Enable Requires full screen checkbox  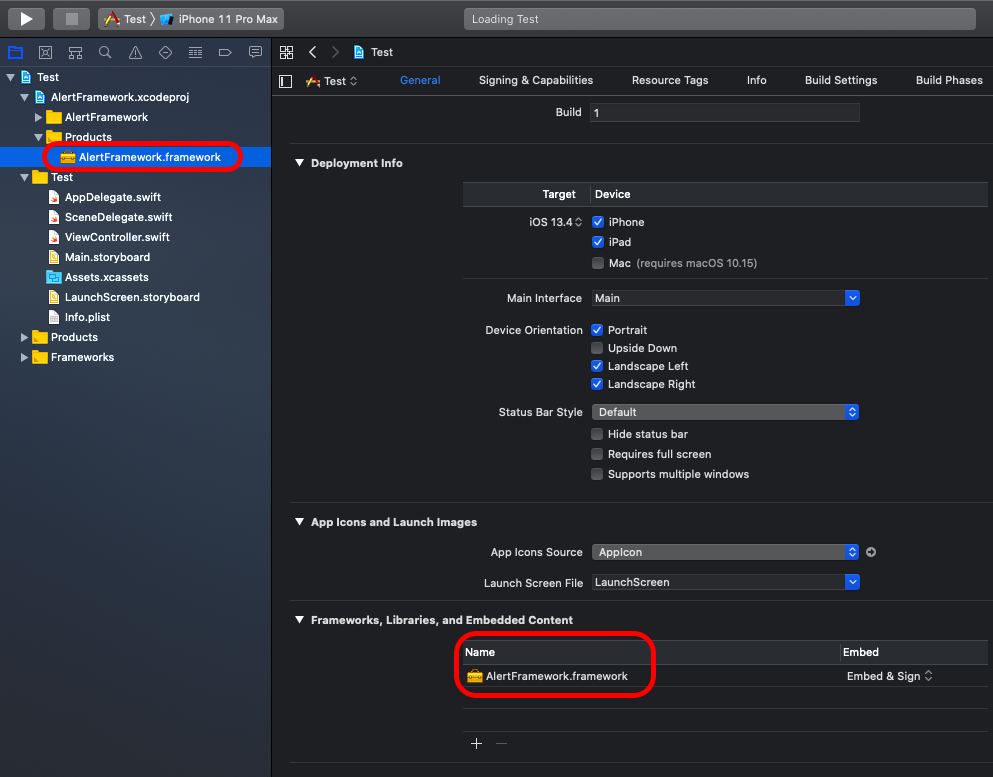(597, 454)
